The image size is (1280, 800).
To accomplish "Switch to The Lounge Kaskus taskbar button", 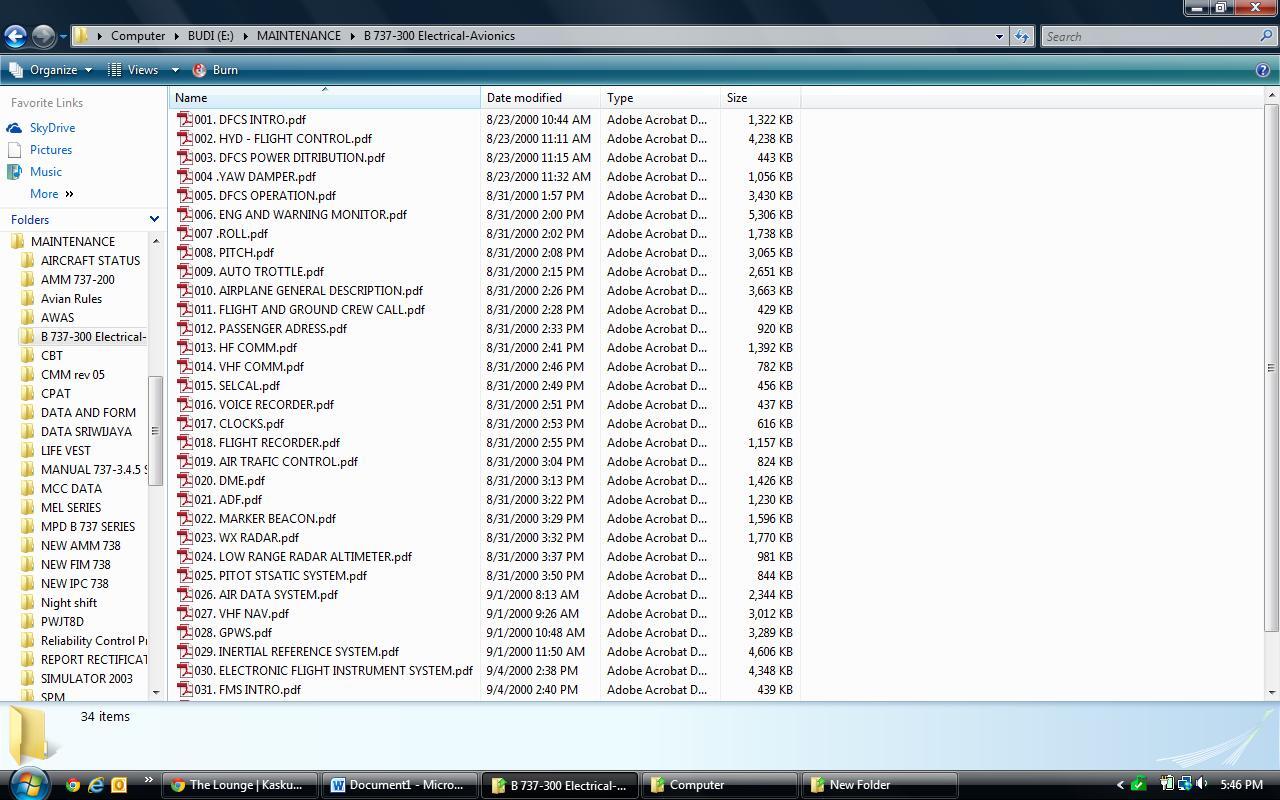I will pos(240,785).
